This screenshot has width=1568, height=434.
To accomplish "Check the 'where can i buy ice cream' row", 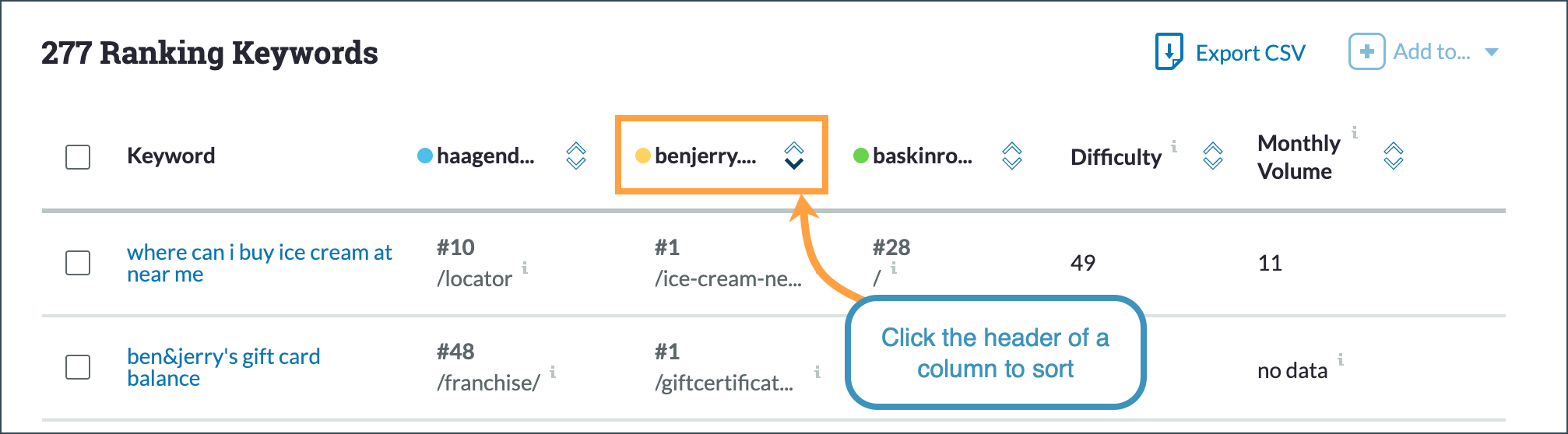I will tap(78, 263).
